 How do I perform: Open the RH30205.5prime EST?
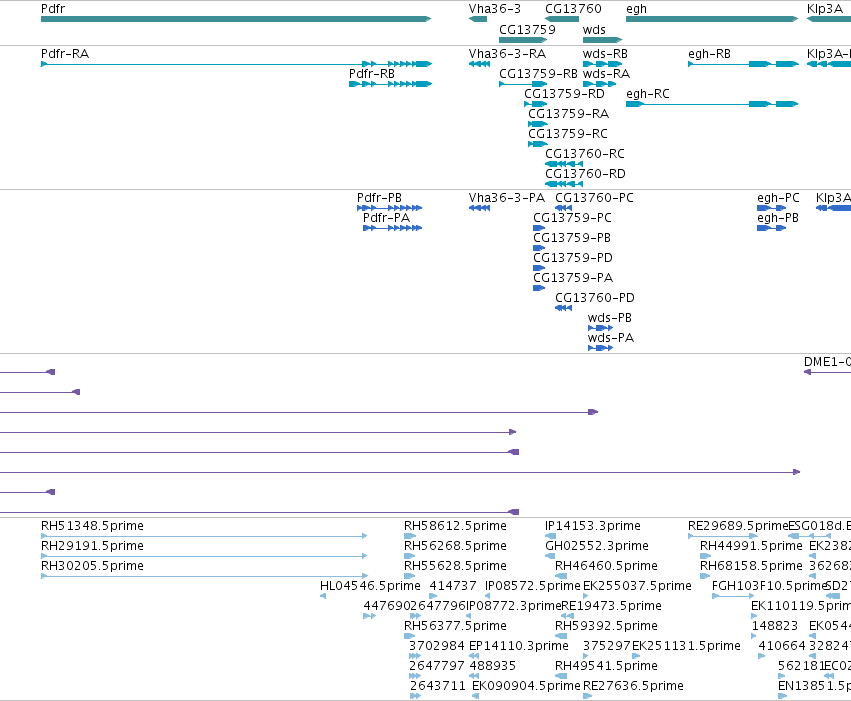204,576
